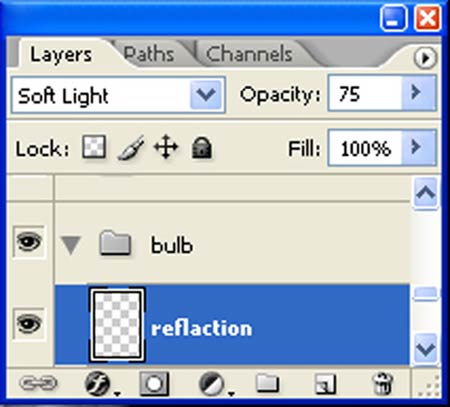The width and height of the screenshot is (450, 407).
Task: Open the Soft Light blend mode dropdown
Action: point(118,95)
